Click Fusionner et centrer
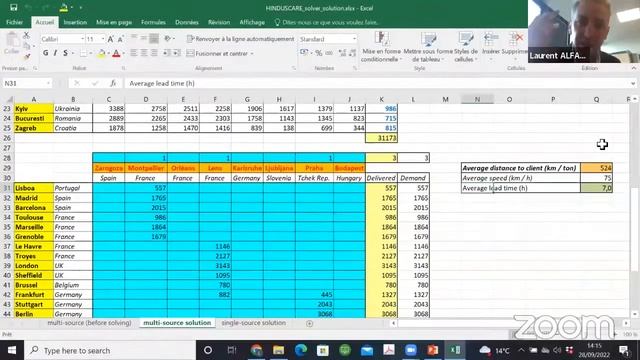The width and height of the screenshot is (640, 360). pos(217,53)
